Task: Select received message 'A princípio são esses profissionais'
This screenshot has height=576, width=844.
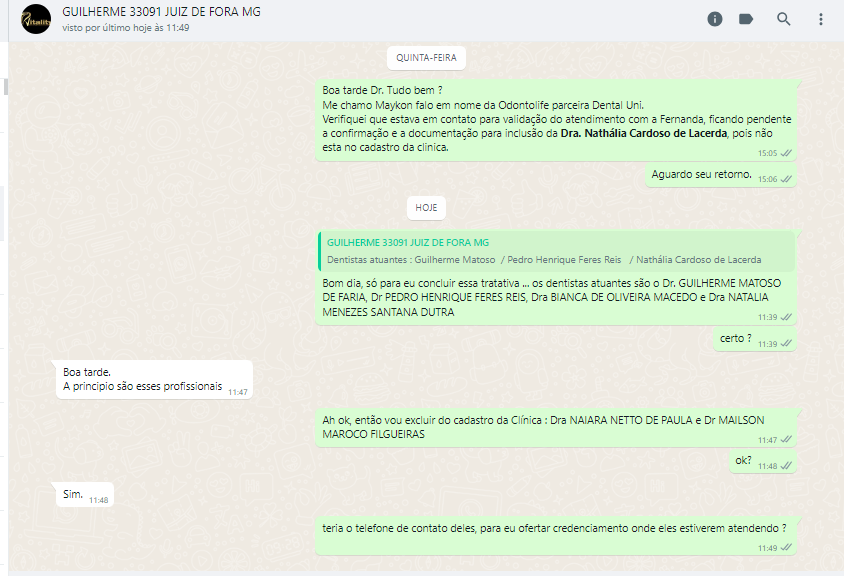Action: point(154,380)
